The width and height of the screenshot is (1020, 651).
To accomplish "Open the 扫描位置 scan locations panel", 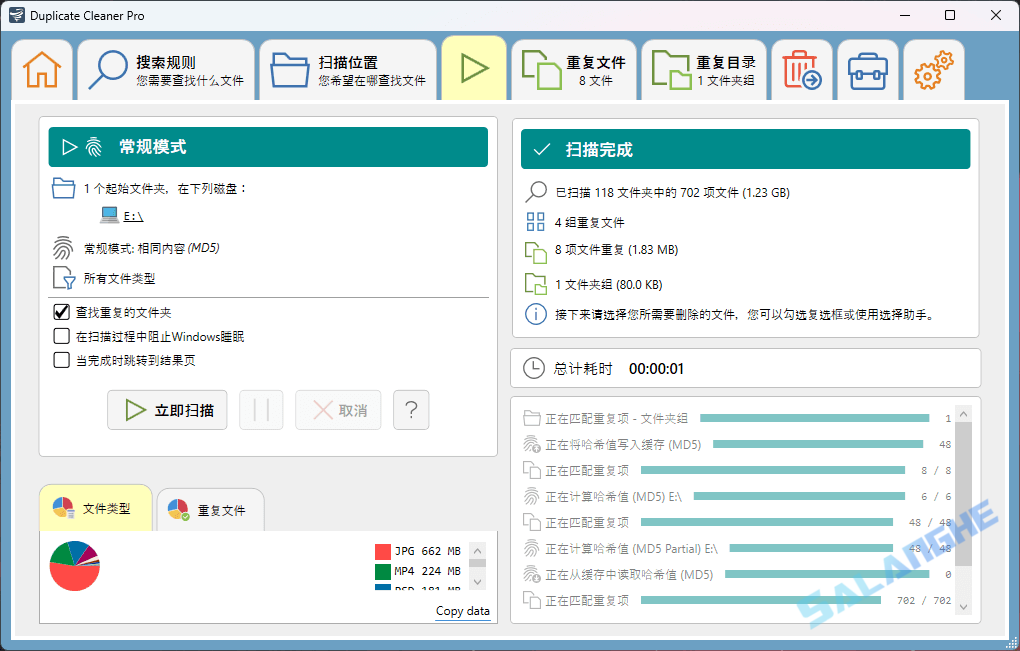I will point(347,68).
